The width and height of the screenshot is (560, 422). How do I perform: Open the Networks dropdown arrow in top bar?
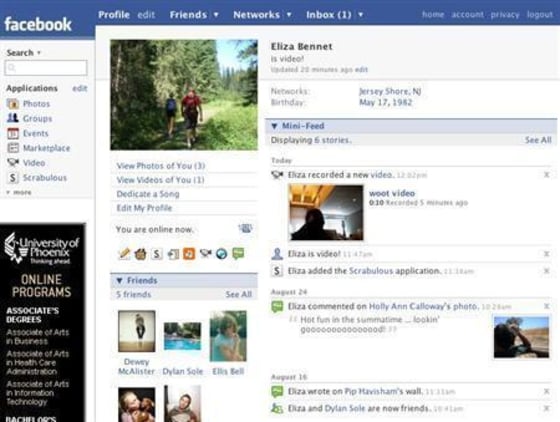click(289, 15)
